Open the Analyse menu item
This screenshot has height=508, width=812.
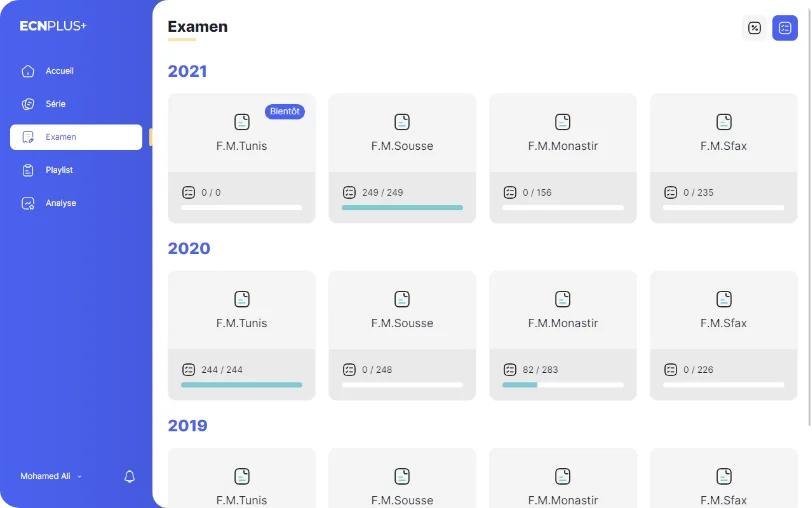coord(76,203)
